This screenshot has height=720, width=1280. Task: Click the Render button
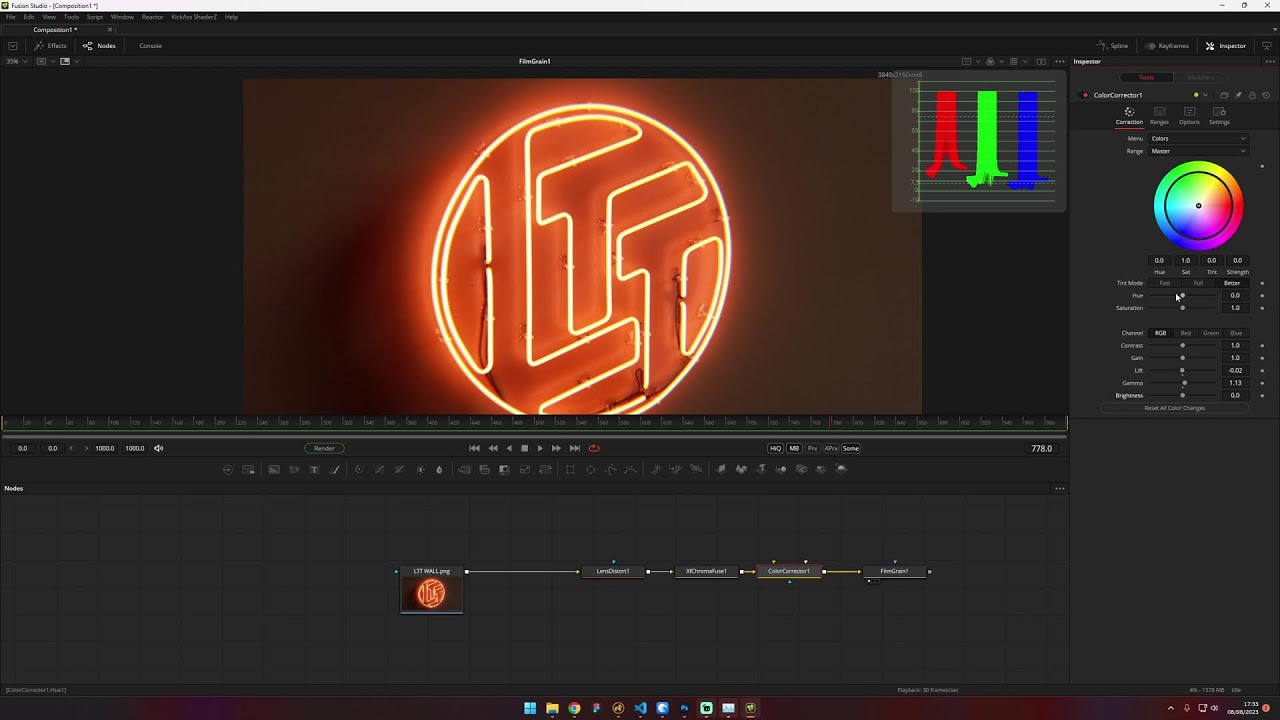[x=324, y=448]
